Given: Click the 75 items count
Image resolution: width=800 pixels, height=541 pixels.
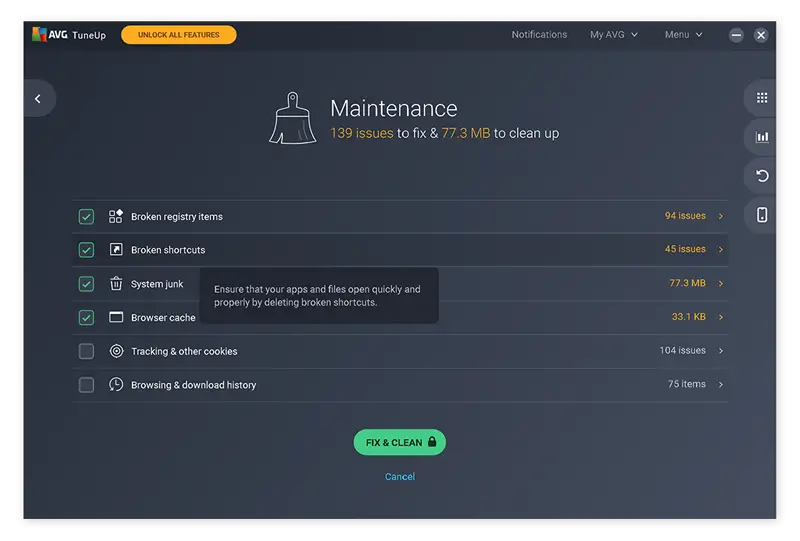Looking at the screenshot, I should [x=687, y=384].
